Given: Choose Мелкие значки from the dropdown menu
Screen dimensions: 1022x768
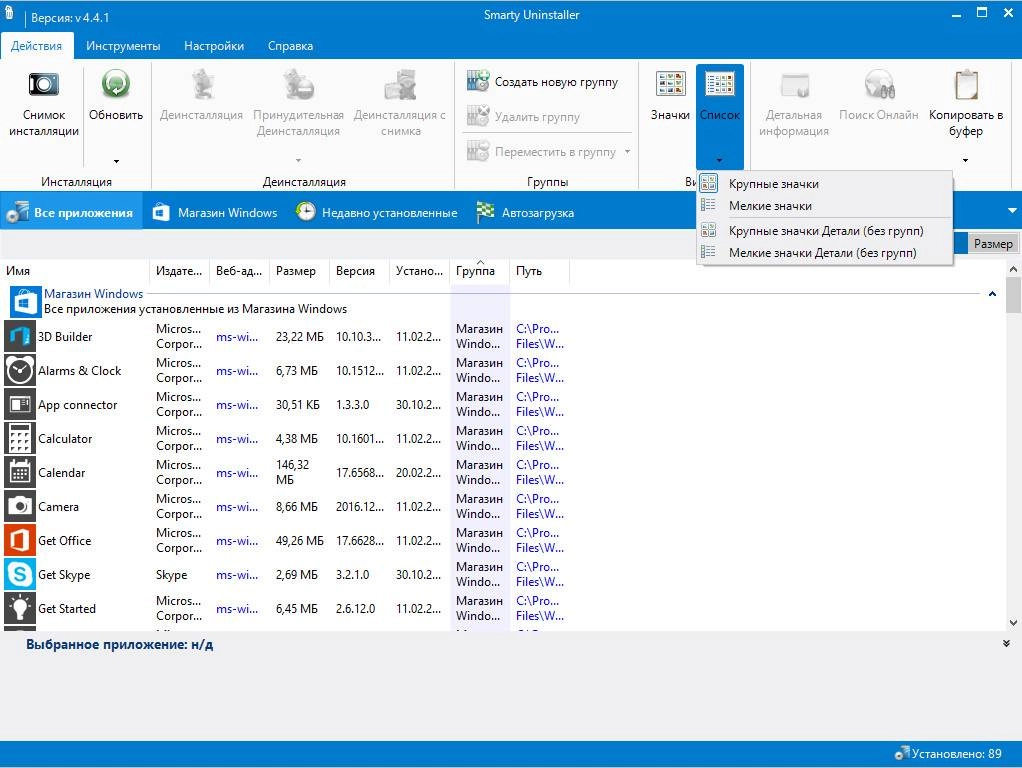Looking at the screenshot, I should 825,205.
